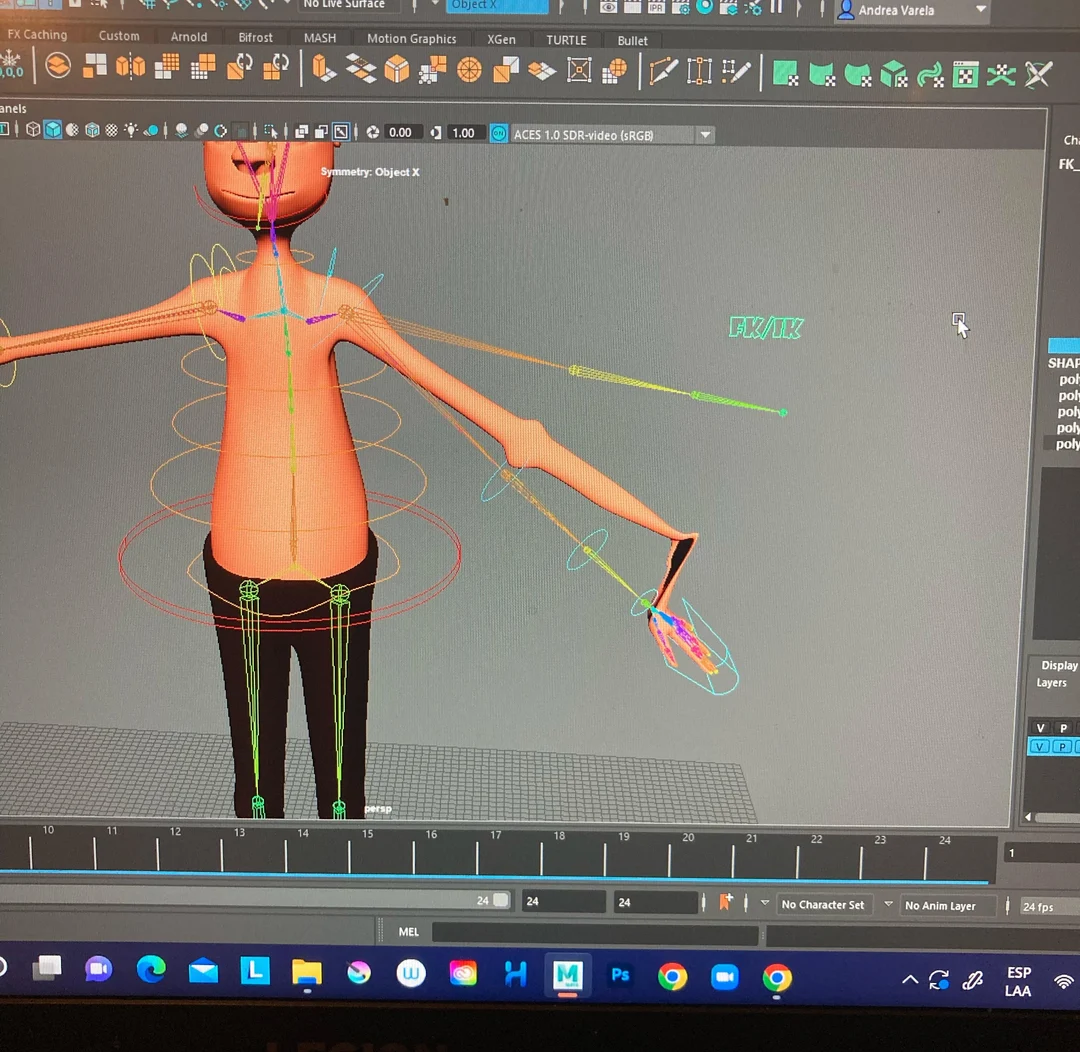The width and height of the screenshot is (1080, 1052).
Task: Toggle the blue shaded cube display icon
Action: click(53, 130)
